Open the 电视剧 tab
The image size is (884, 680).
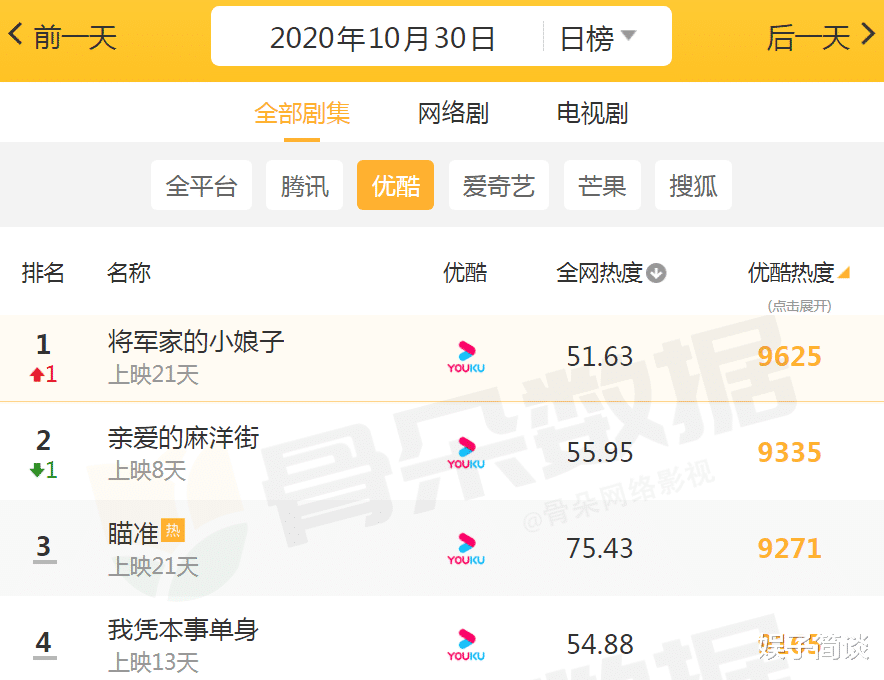click(591, 113)
